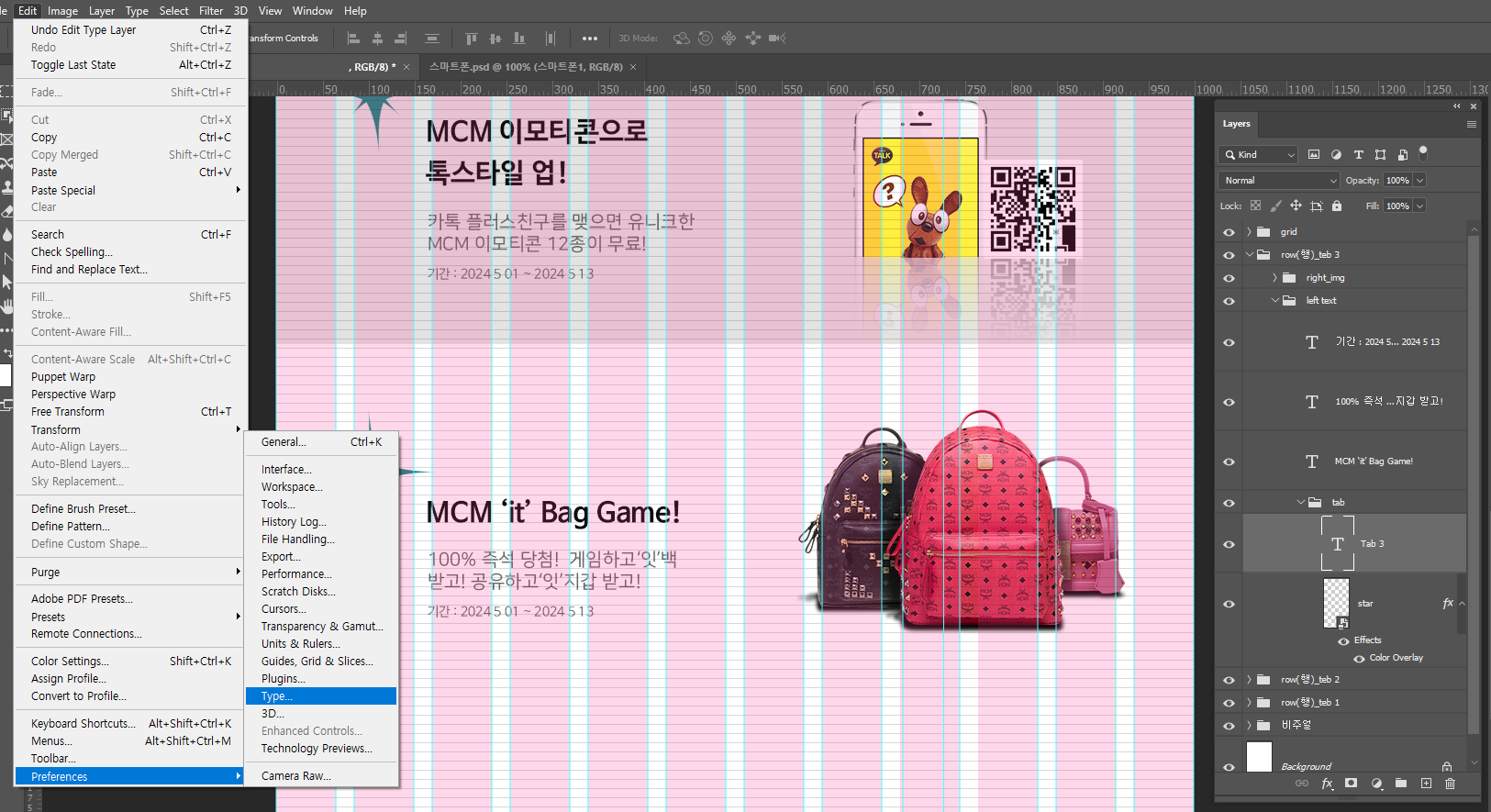This screenshot has width=1491, height=812.
Task: Expand the grid group
Action: pyautogui.click(x=1249, y=232)
